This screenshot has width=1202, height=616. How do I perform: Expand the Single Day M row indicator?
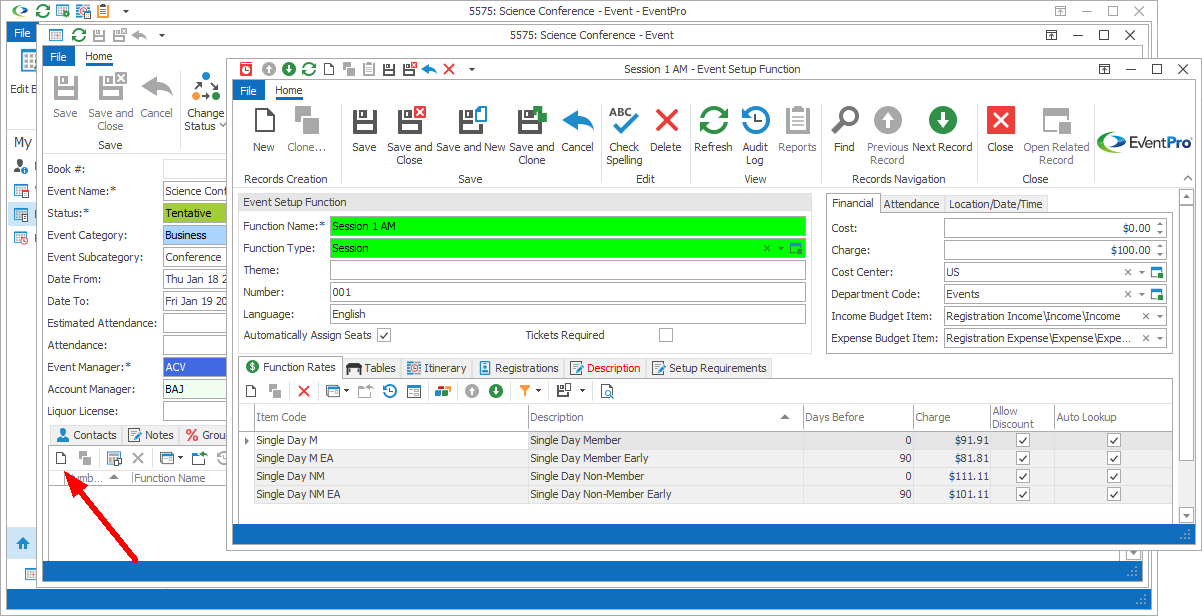tap(247, 440)
